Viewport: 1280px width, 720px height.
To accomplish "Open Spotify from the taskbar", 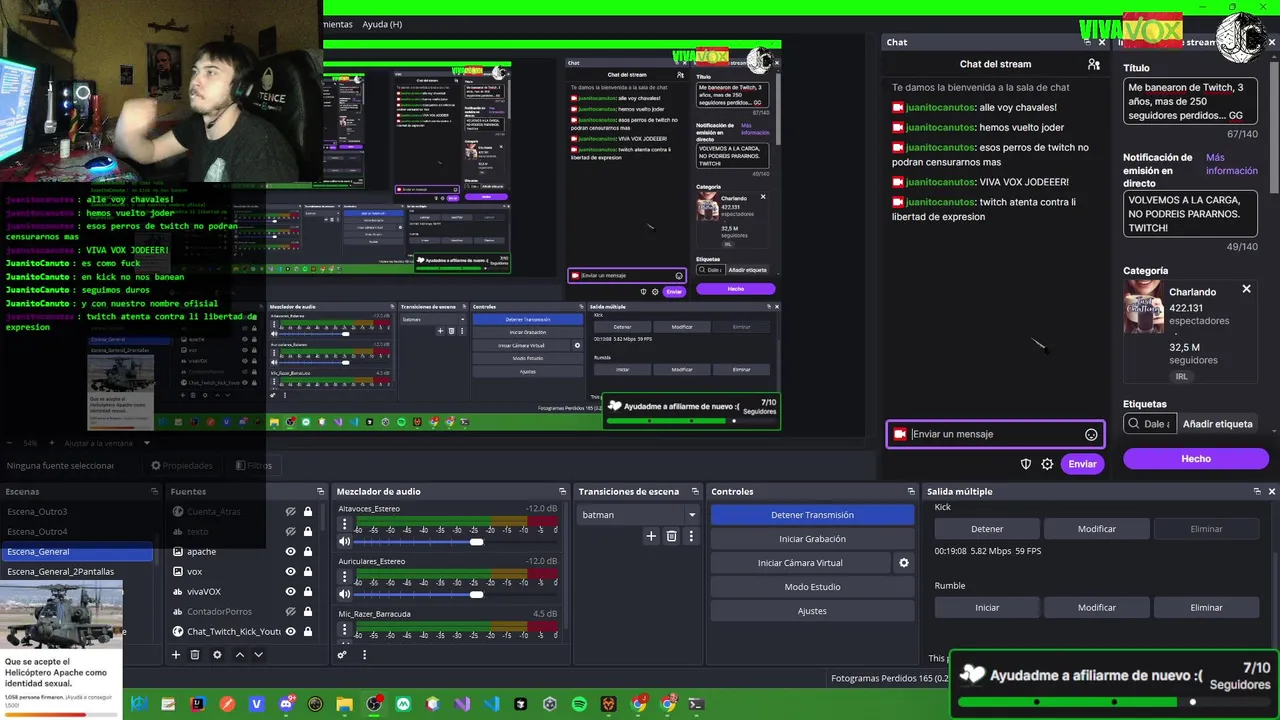I will [579, 704].
